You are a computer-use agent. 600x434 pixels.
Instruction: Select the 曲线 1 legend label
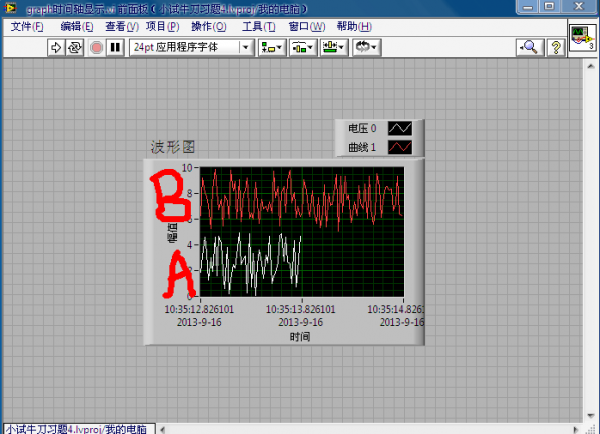tap(362, 147)
